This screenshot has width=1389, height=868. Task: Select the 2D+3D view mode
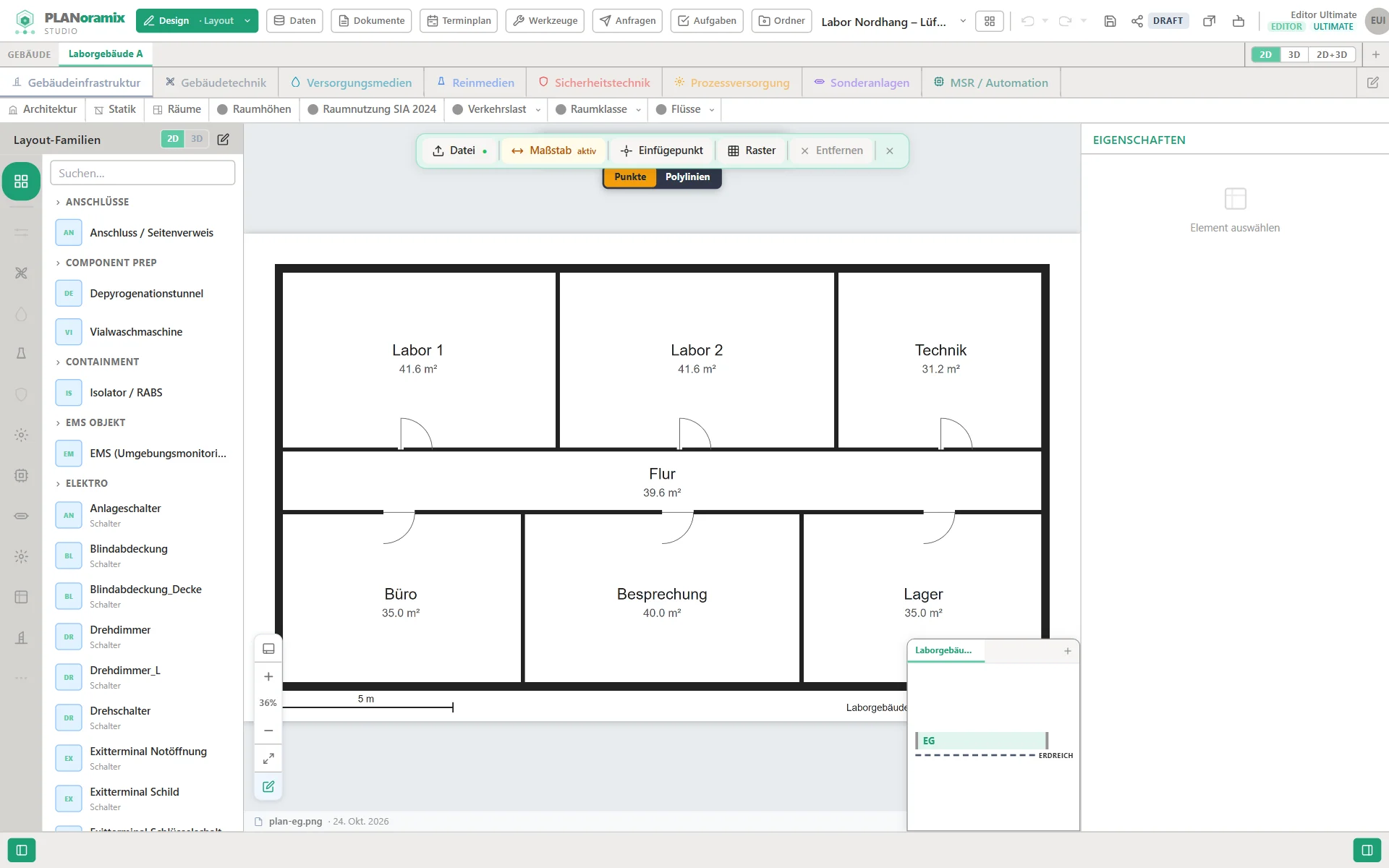[x=1331, y=54]
